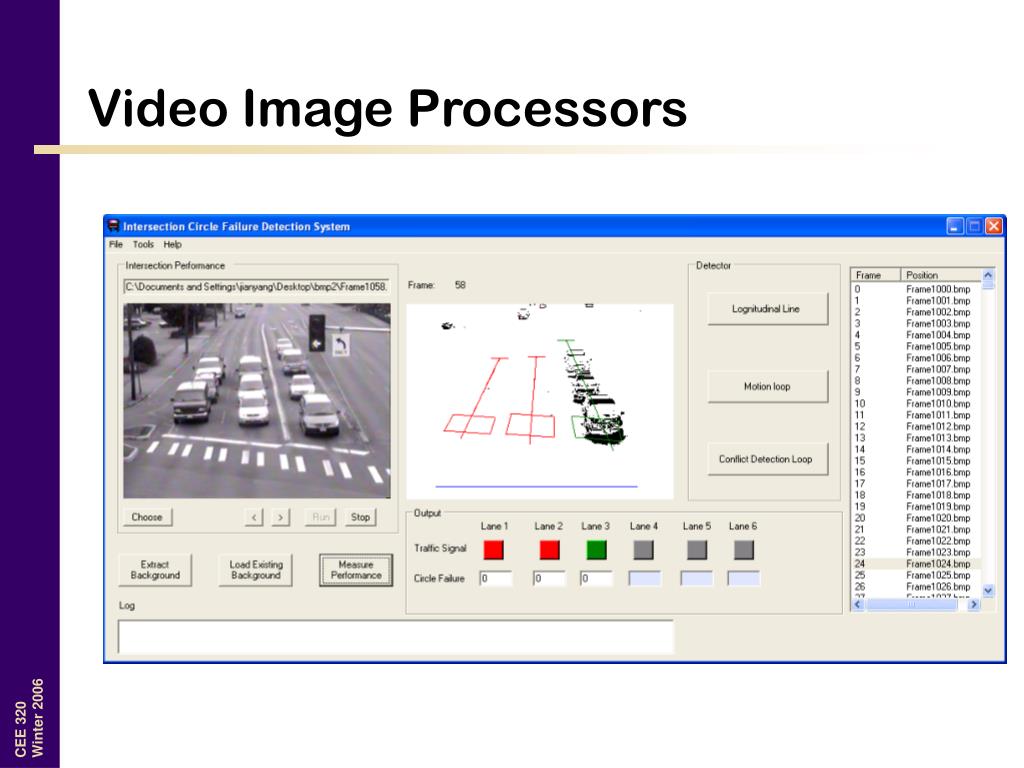
Task: Click Lane 2 Circle Failure field
Action: 549,578
